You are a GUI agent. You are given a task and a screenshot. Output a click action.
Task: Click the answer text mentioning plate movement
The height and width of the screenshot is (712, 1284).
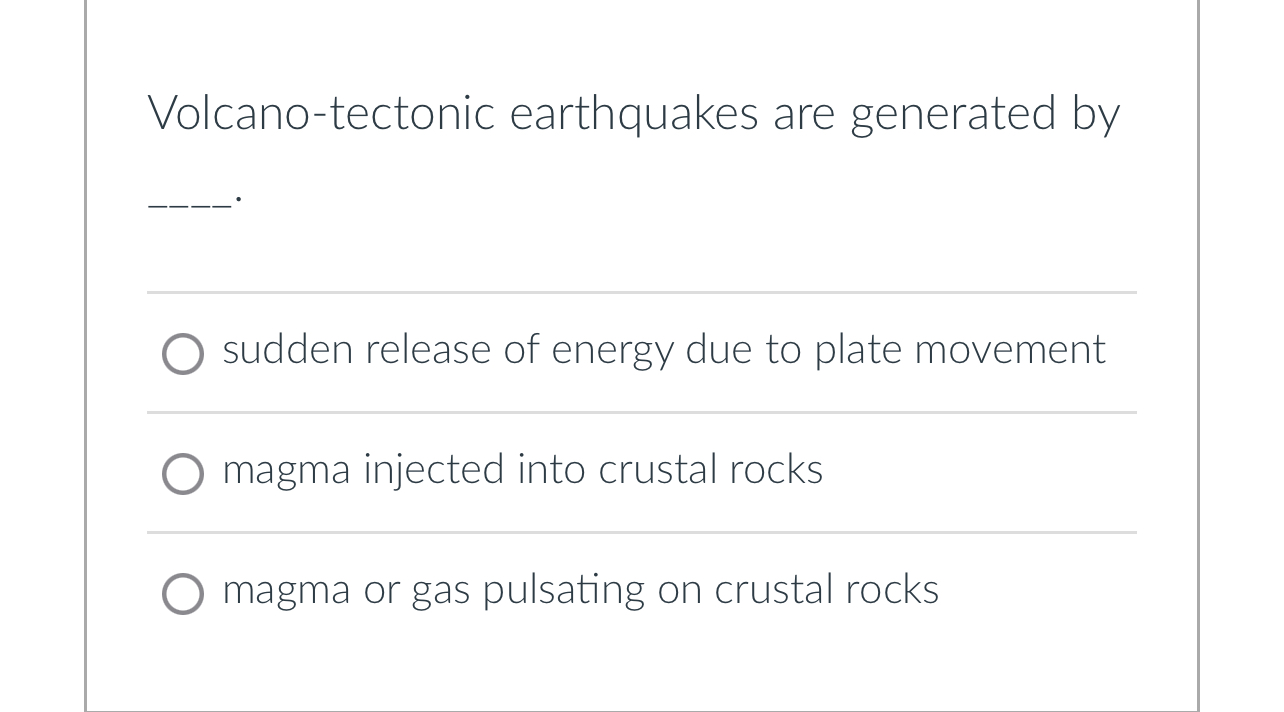click(664, 351)
